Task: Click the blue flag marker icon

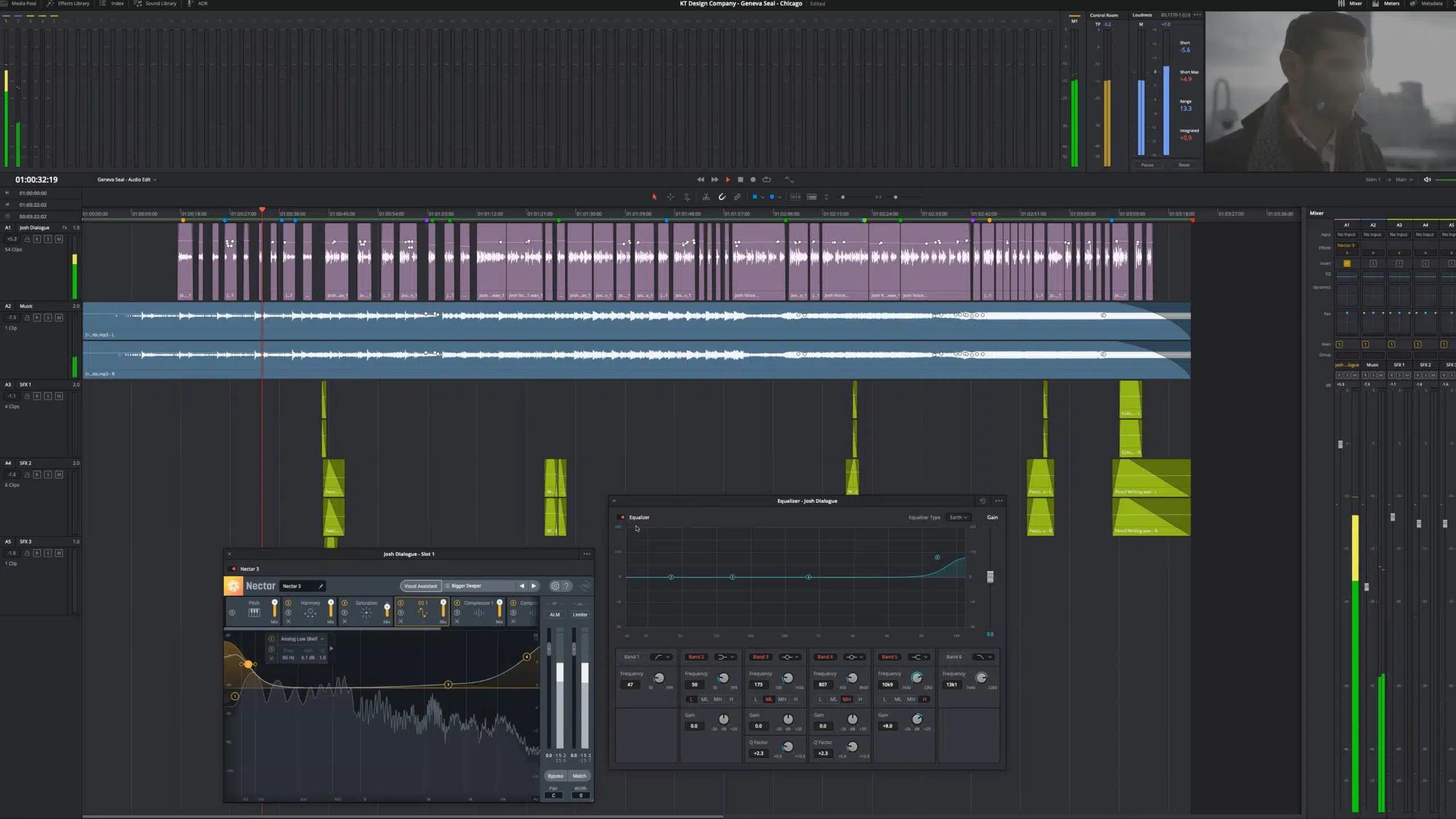Action: click(x=755, y=197)
